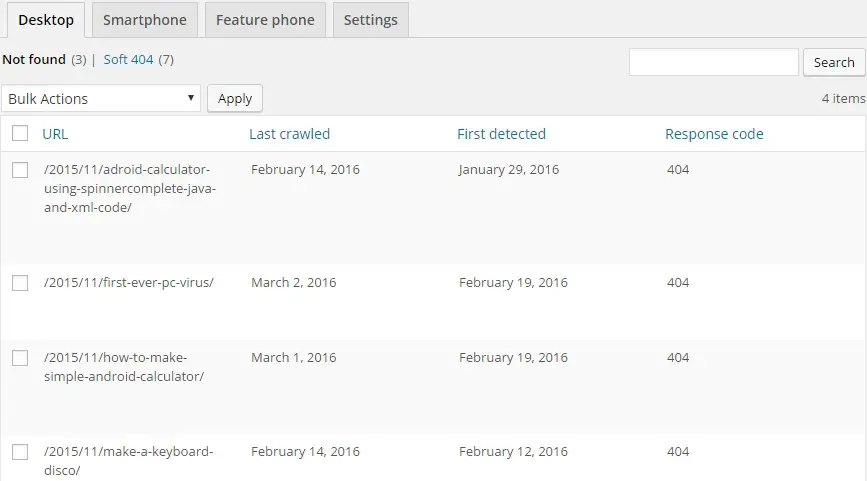Check the adroid-calculator URL row checkbox
This screenshot has height=481, width=867.
point(20,170)
